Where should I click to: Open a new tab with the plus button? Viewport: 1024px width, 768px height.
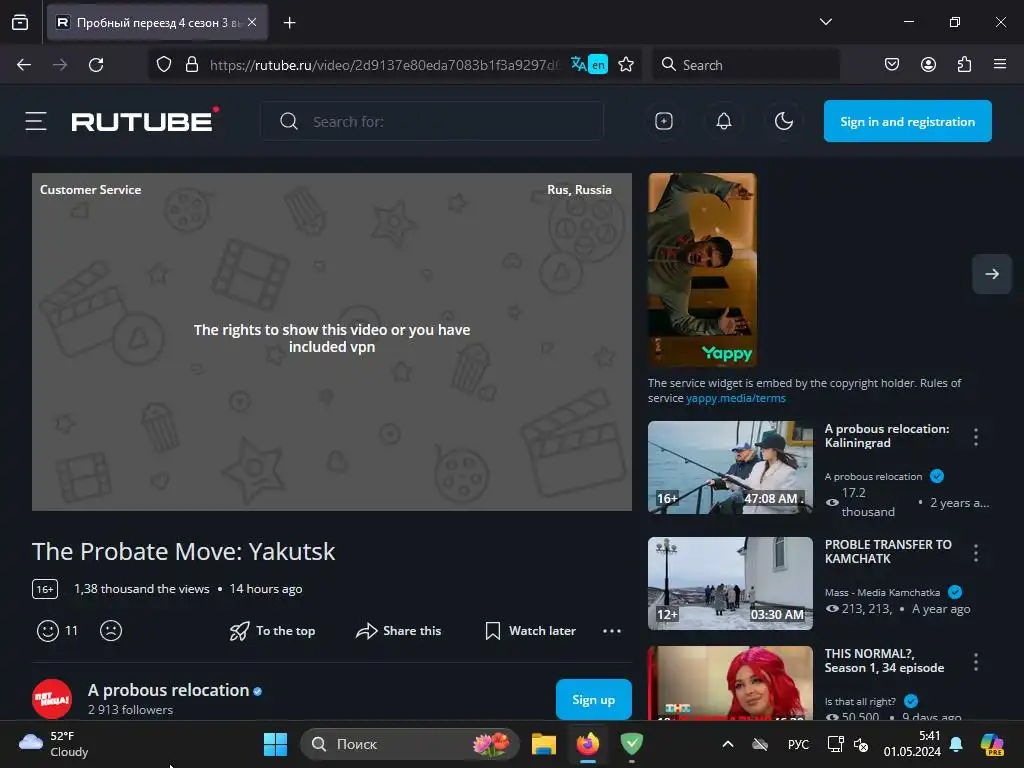[x=289, y=23]
